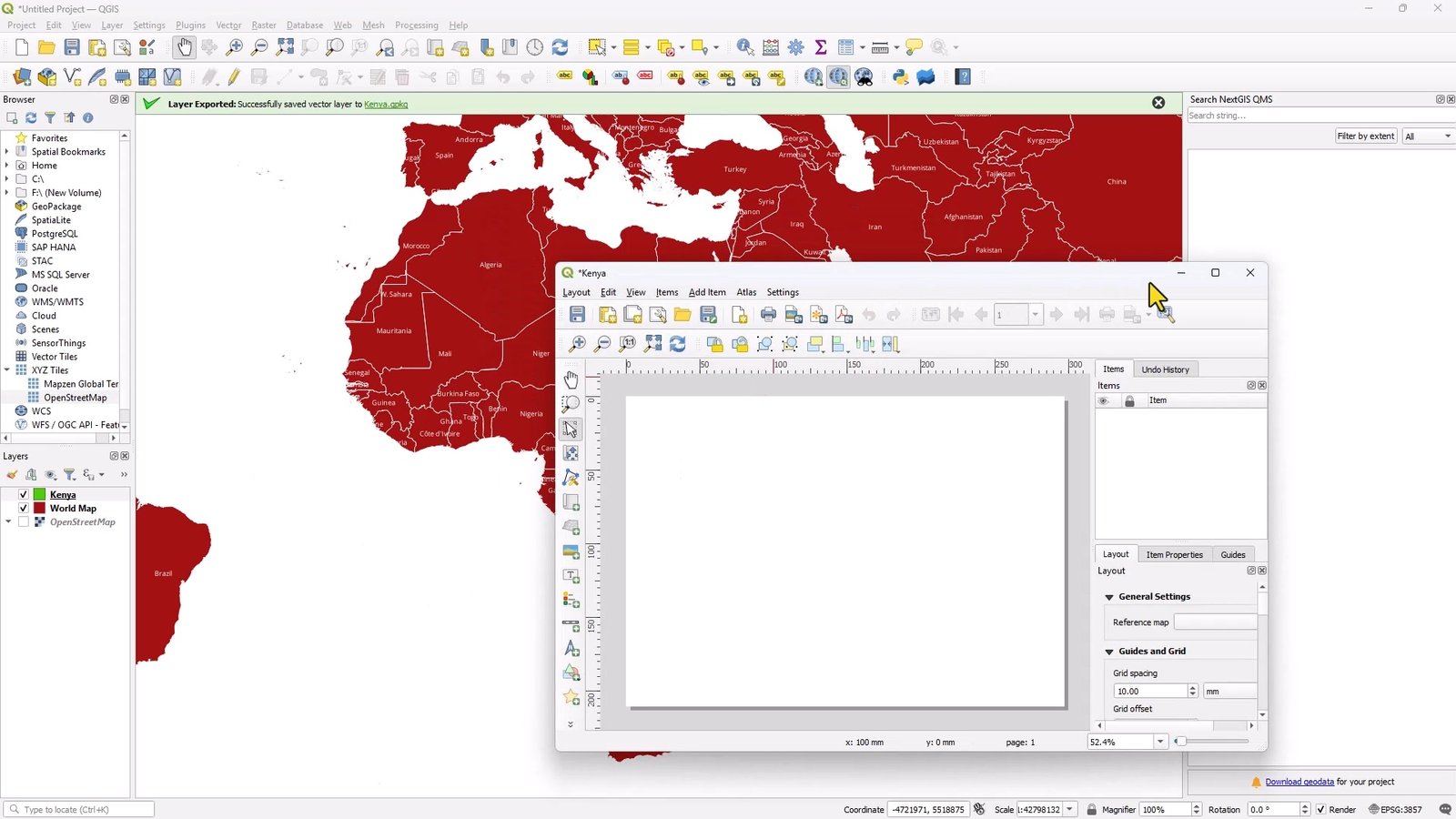The height and width of the screenshot is (819, 1456).
Task: Select the Add Label tool in layout toolbar
Action: pos(571,574)
